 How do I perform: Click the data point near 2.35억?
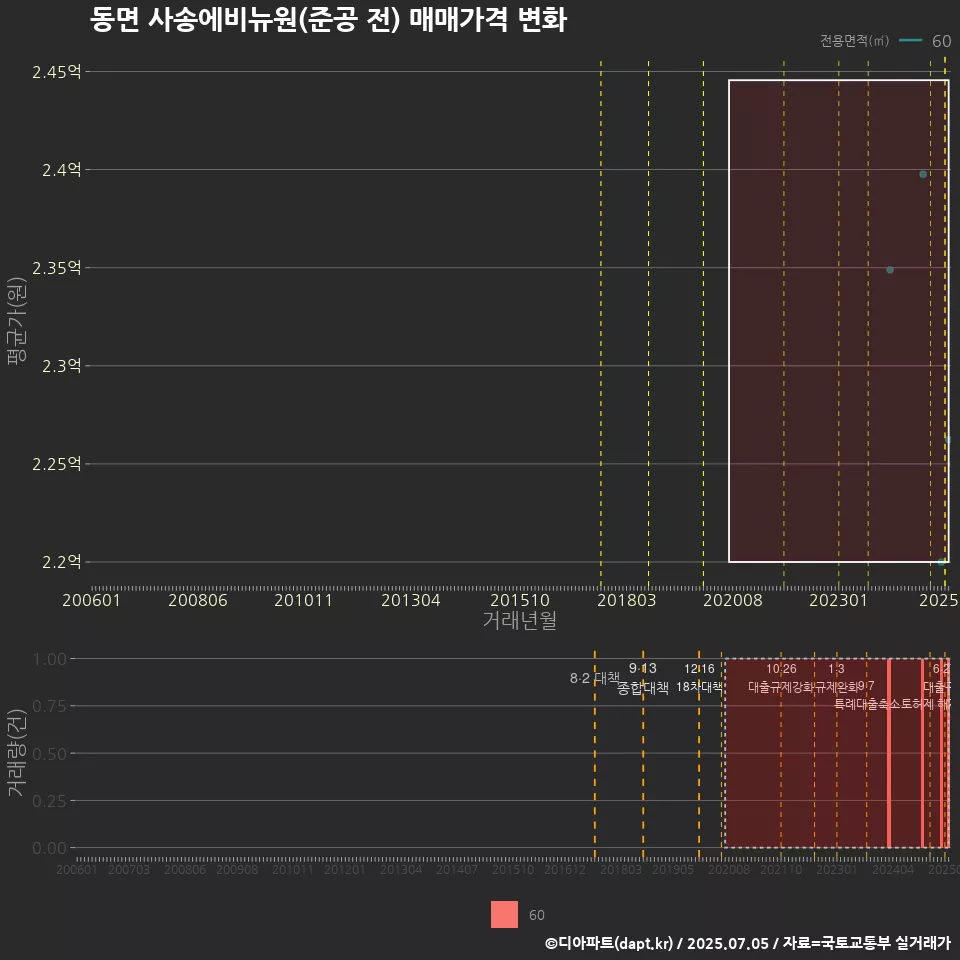[x=890, y=270]
